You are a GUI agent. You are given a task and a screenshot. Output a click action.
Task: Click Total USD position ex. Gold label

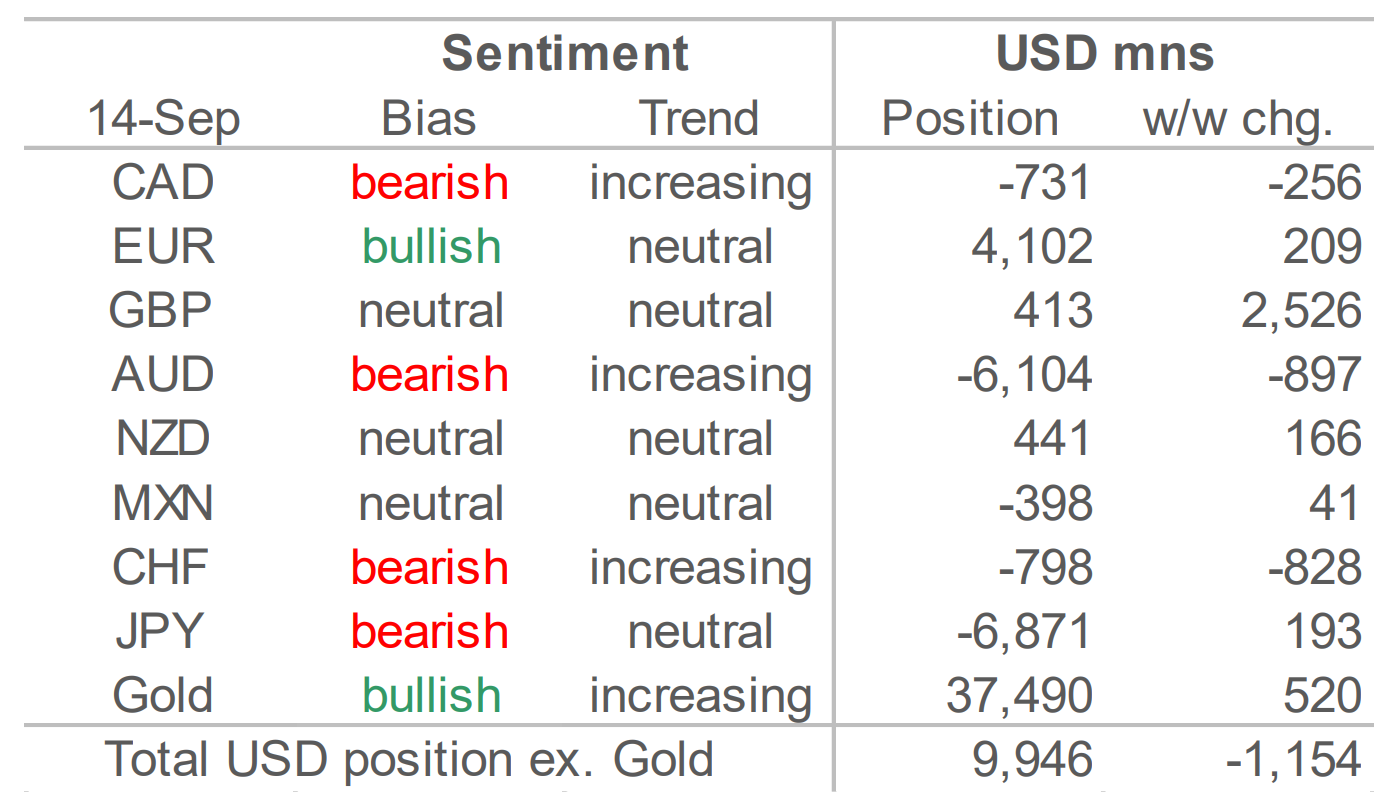coord(409,760)
